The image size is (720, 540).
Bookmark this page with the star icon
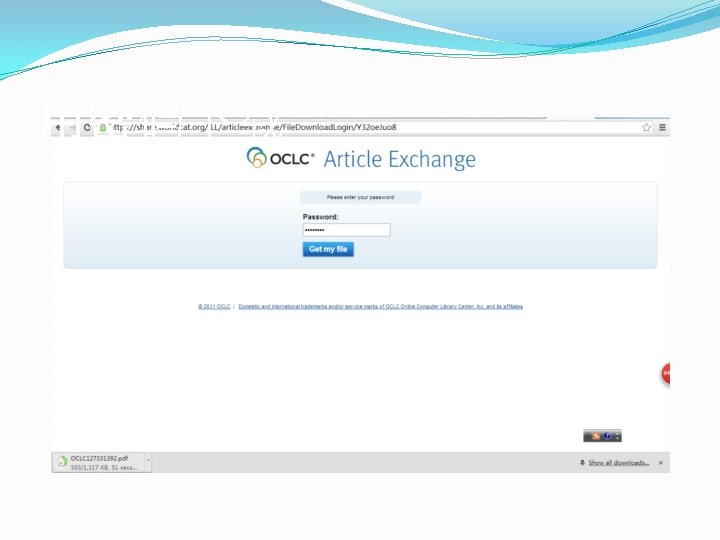647,127
